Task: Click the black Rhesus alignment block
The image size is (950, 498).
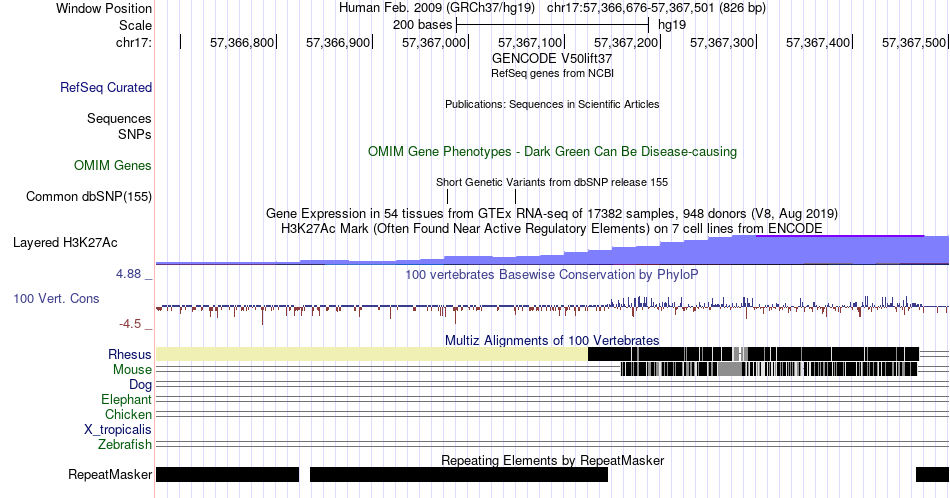Action: pyautogui.click(x=753, y=354)
